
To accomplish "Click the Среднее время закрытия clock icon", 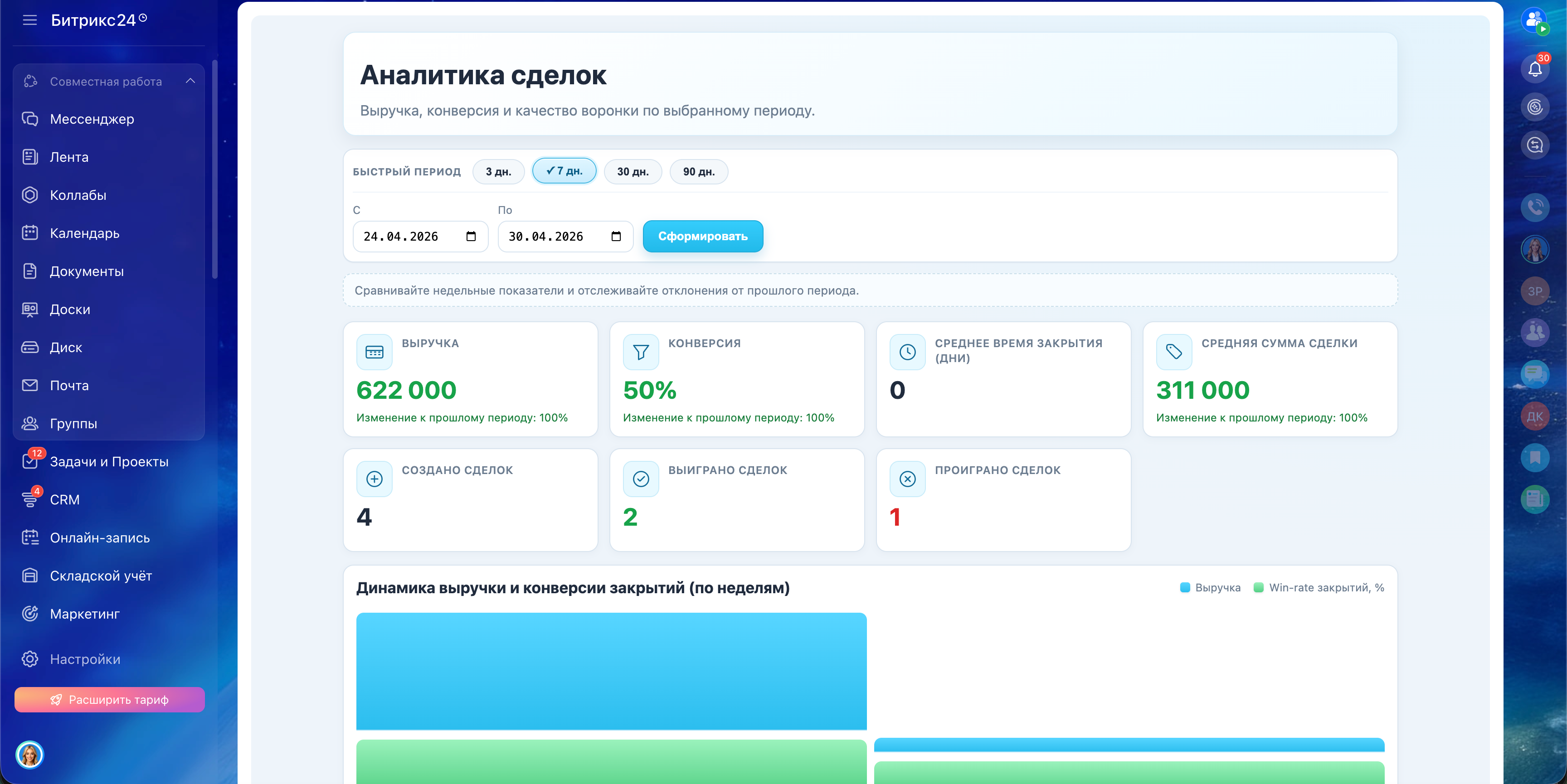I will (907, 352).
